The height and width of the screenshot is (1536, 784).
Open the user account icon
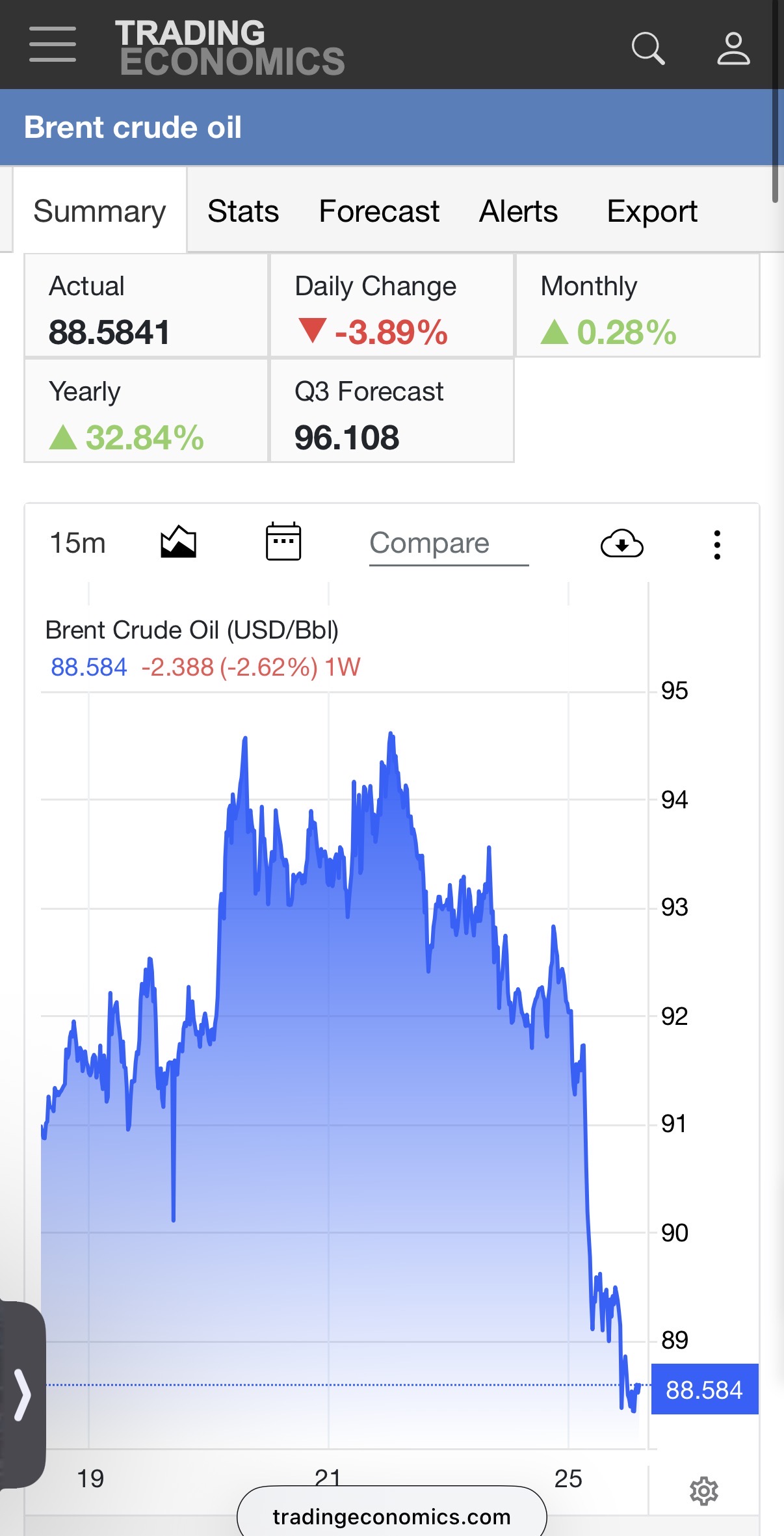733,49
